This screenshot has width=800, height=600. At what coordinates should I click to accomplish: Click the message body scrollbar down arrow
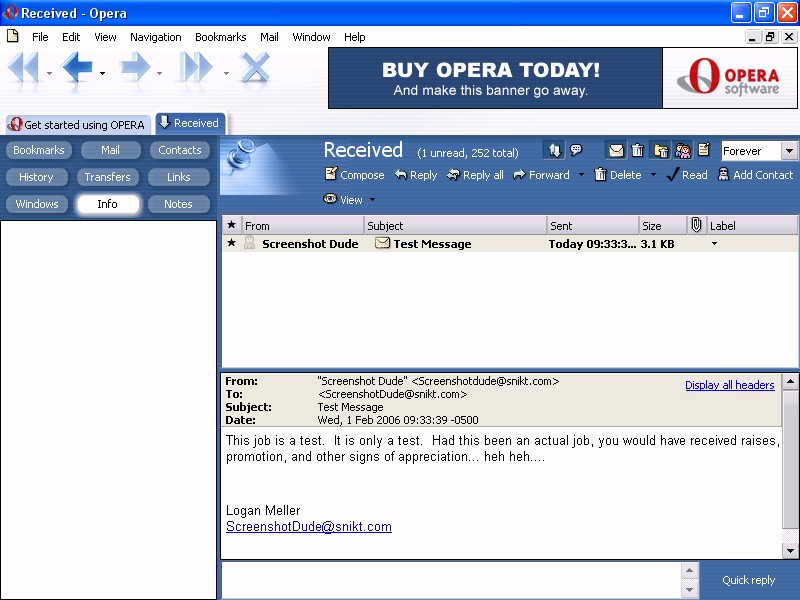[790, 551]
